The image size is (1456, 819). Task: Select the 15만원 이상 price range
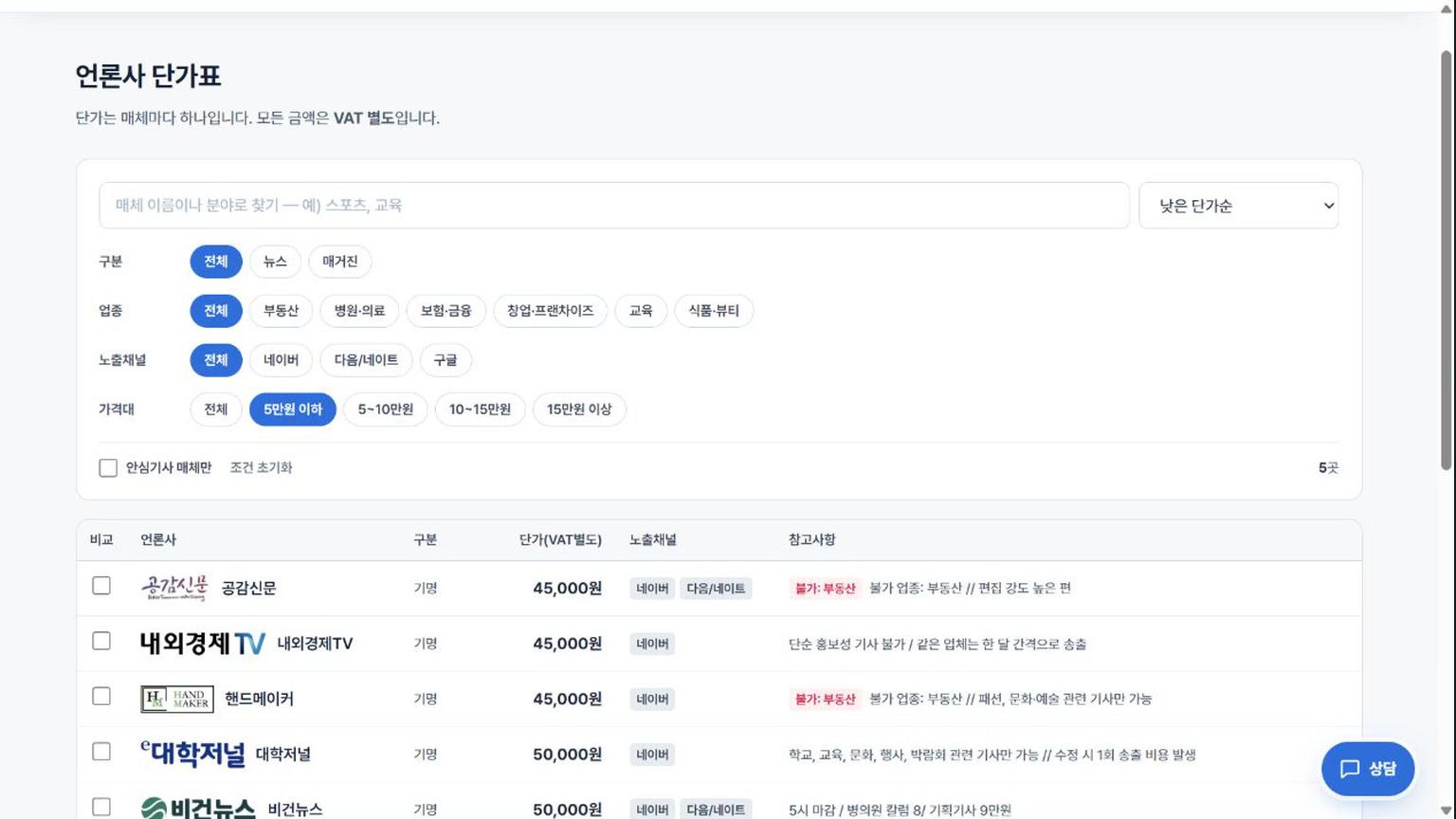(579, 409)
